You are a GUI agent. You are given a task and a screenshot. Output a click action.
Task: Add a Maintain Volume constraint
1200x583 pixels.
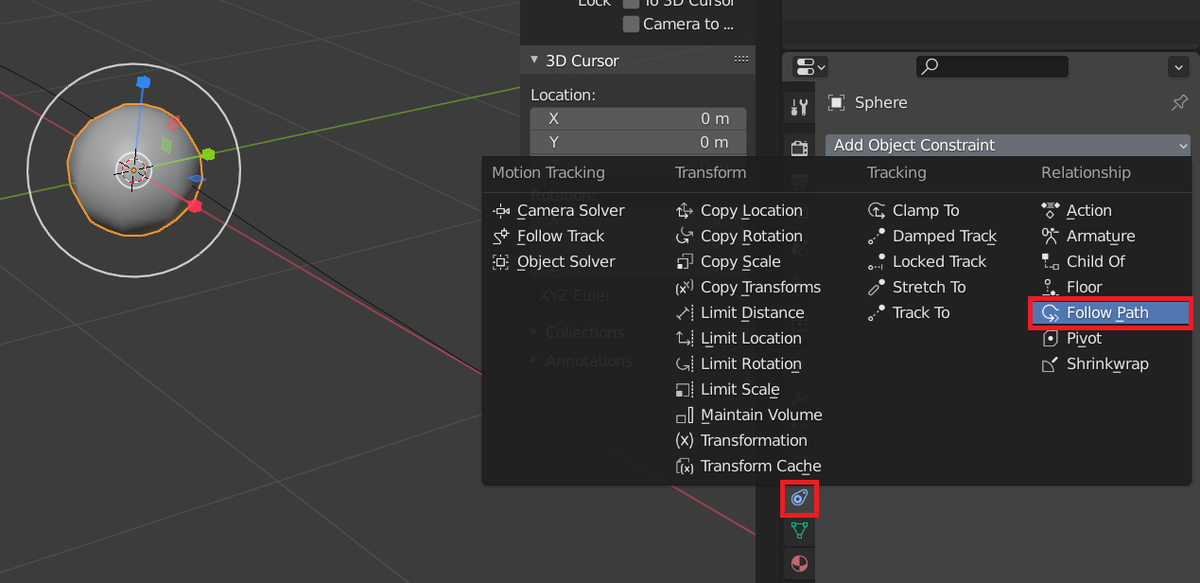pyautogui.click(x=749, y=415)
